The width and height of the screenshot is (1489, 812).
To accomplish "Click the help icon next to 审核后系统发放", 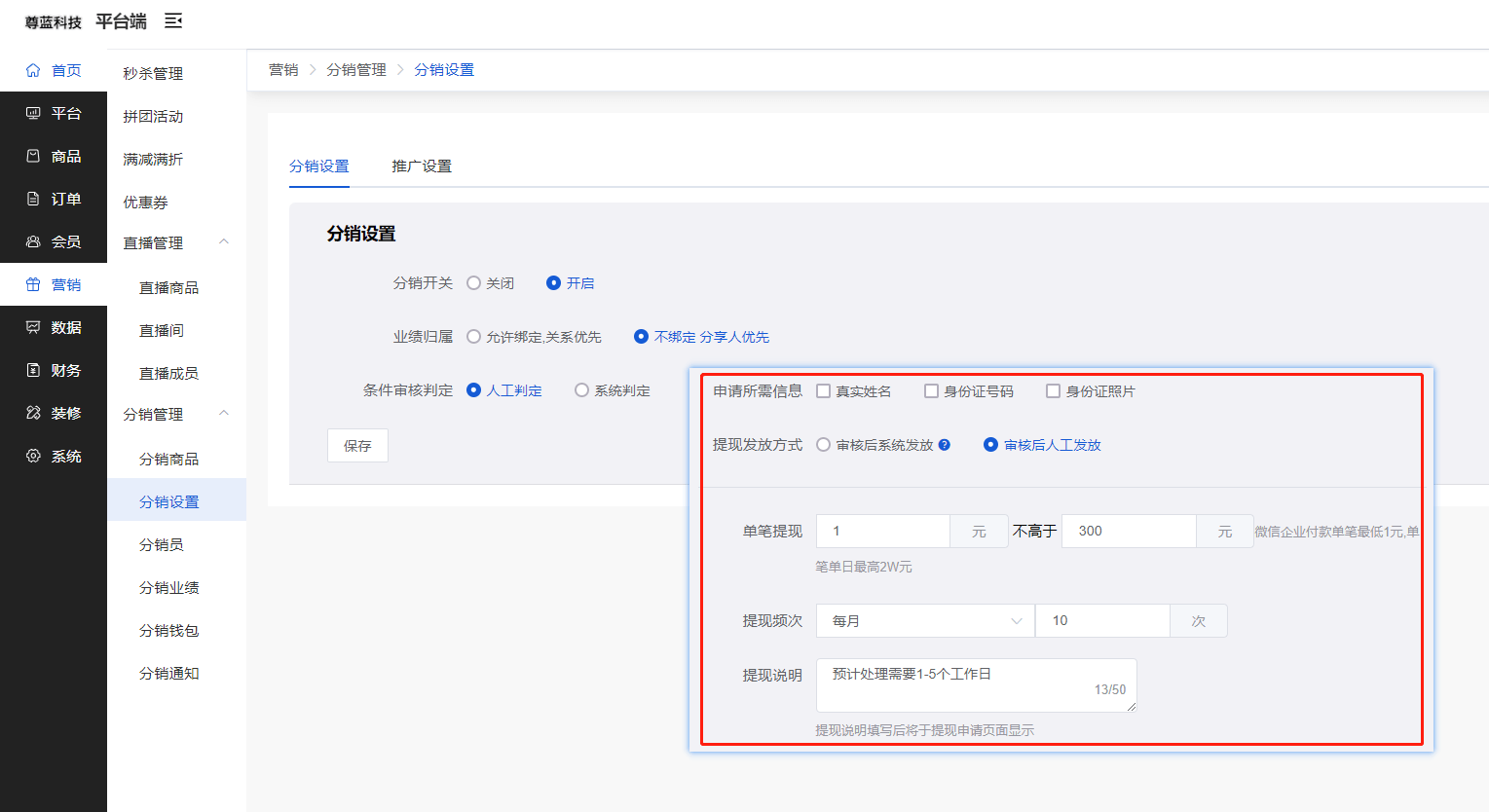I will (945, 445).
